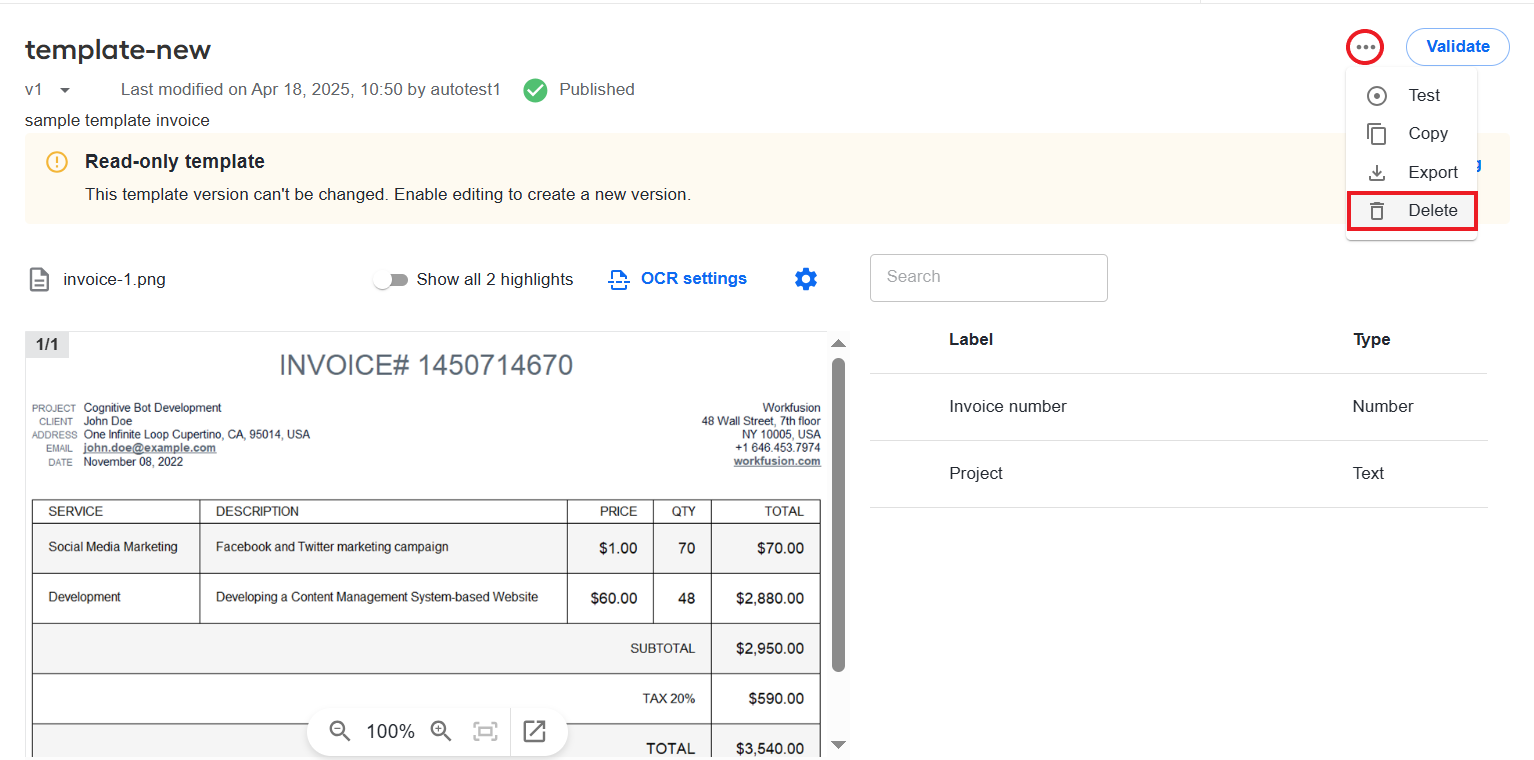Click the Last modified timestamp text
1534x760 pixels.
click(x=310, y=90)
